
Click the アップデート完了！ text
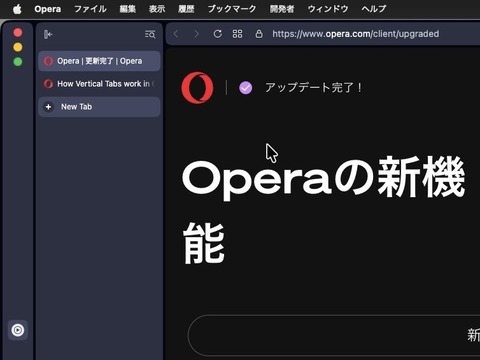tap(313, 88)
